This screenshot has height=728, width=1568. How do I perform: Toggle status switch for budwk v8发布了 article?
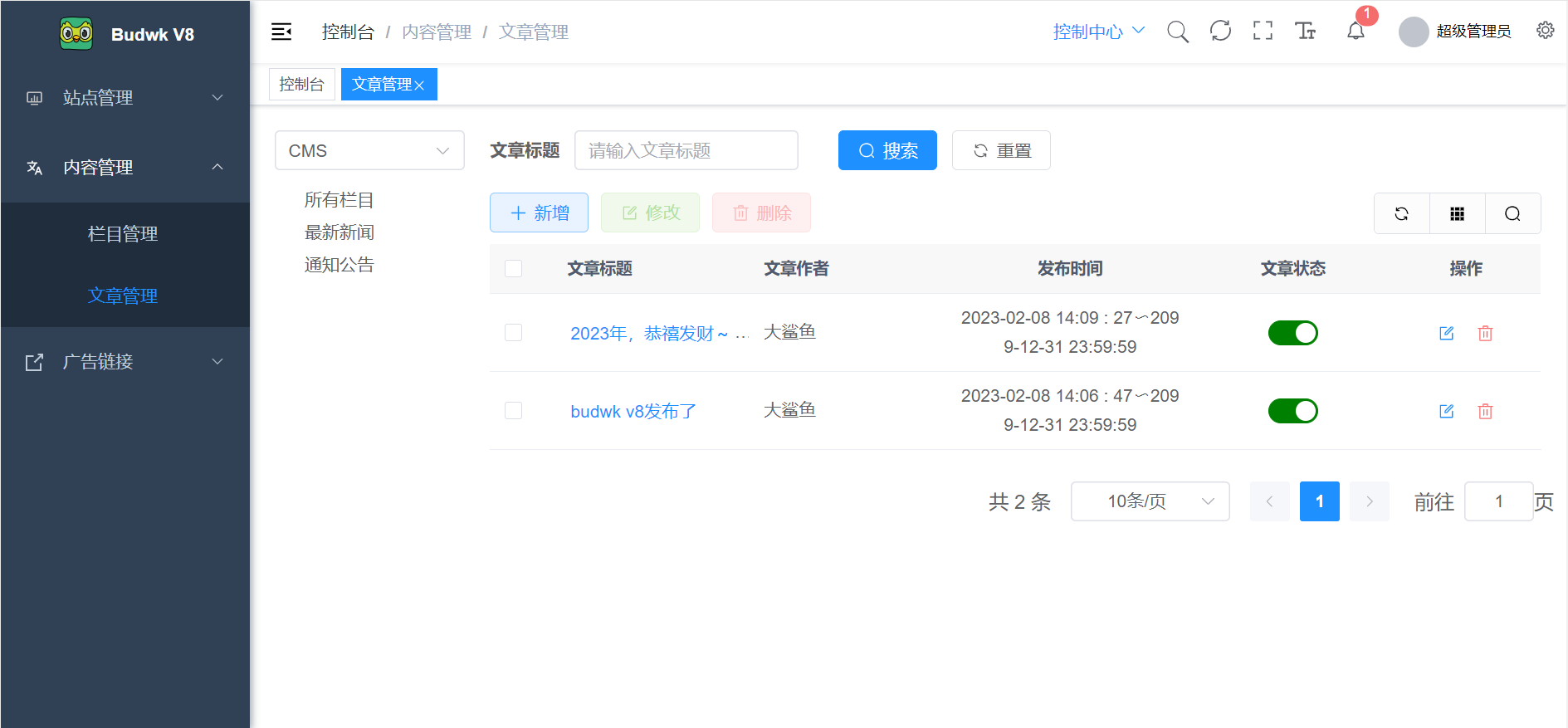(1292, 411)
